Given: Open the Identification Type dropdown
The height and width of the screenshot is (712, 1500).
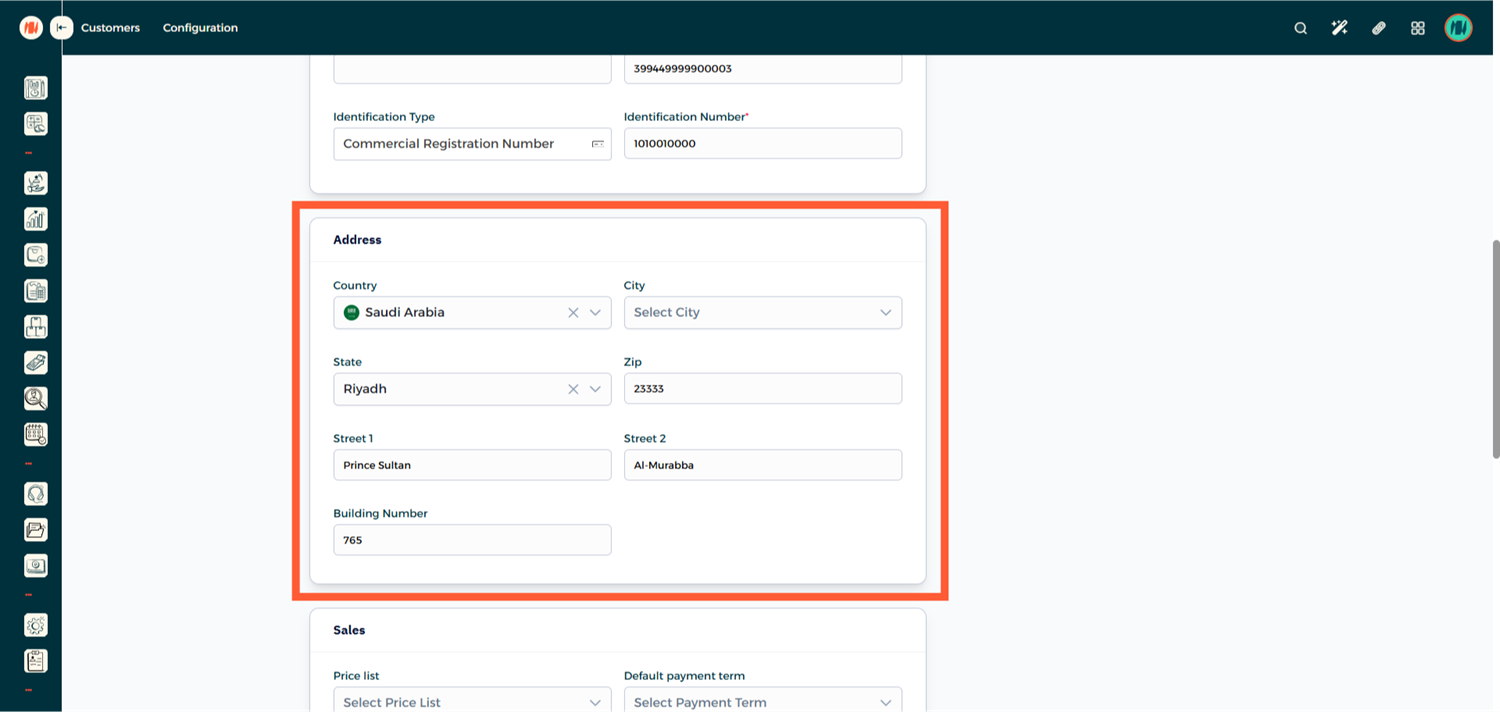Looking at the screenshot, I should (471, 144).
